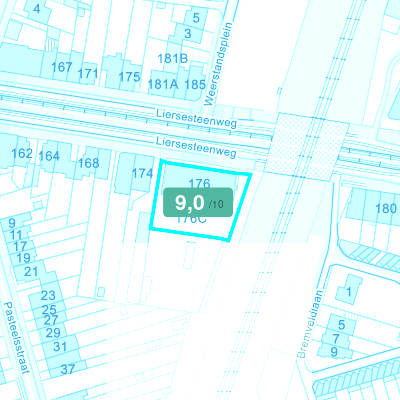Click the Weerstandsplein street label
This screenshot has width=400, height=400.
(x=218, y=64)
